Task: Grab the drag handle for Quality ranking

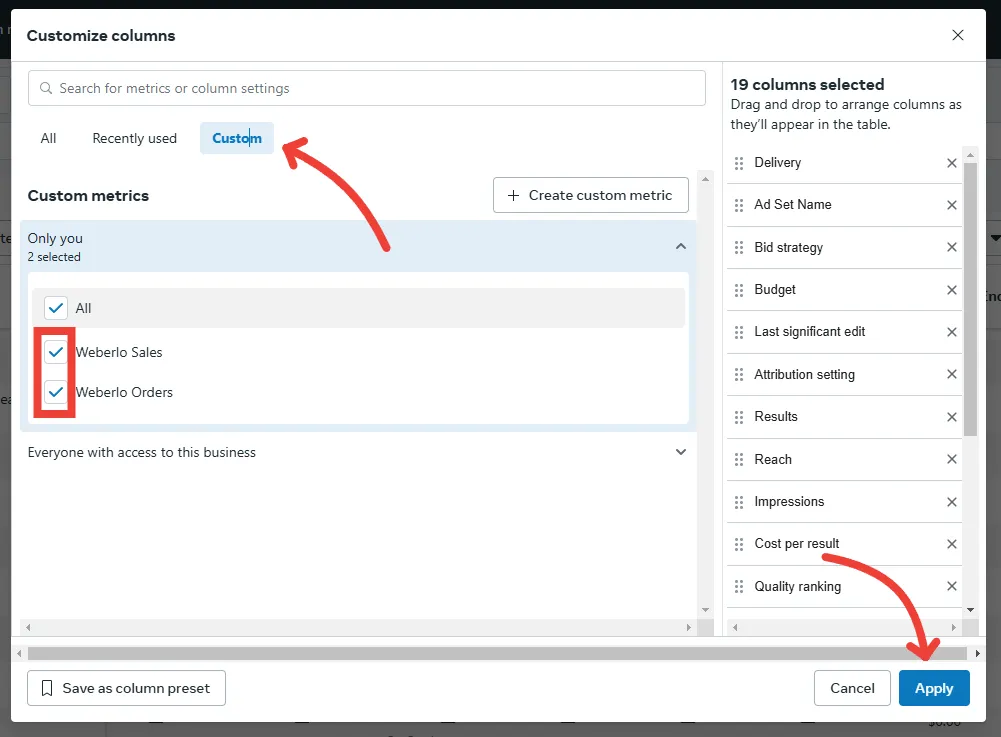Action: 739,587
